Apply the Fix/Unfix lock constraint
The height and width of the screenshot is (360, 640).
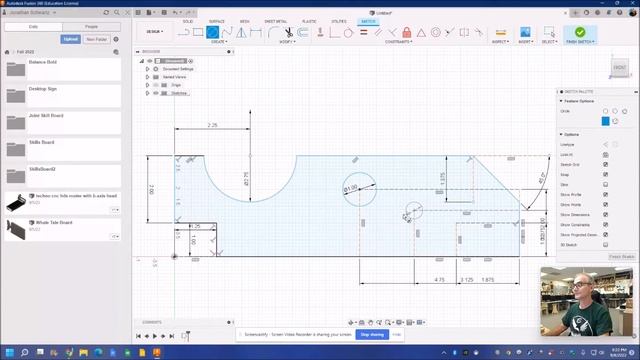[x=407, y=32]
